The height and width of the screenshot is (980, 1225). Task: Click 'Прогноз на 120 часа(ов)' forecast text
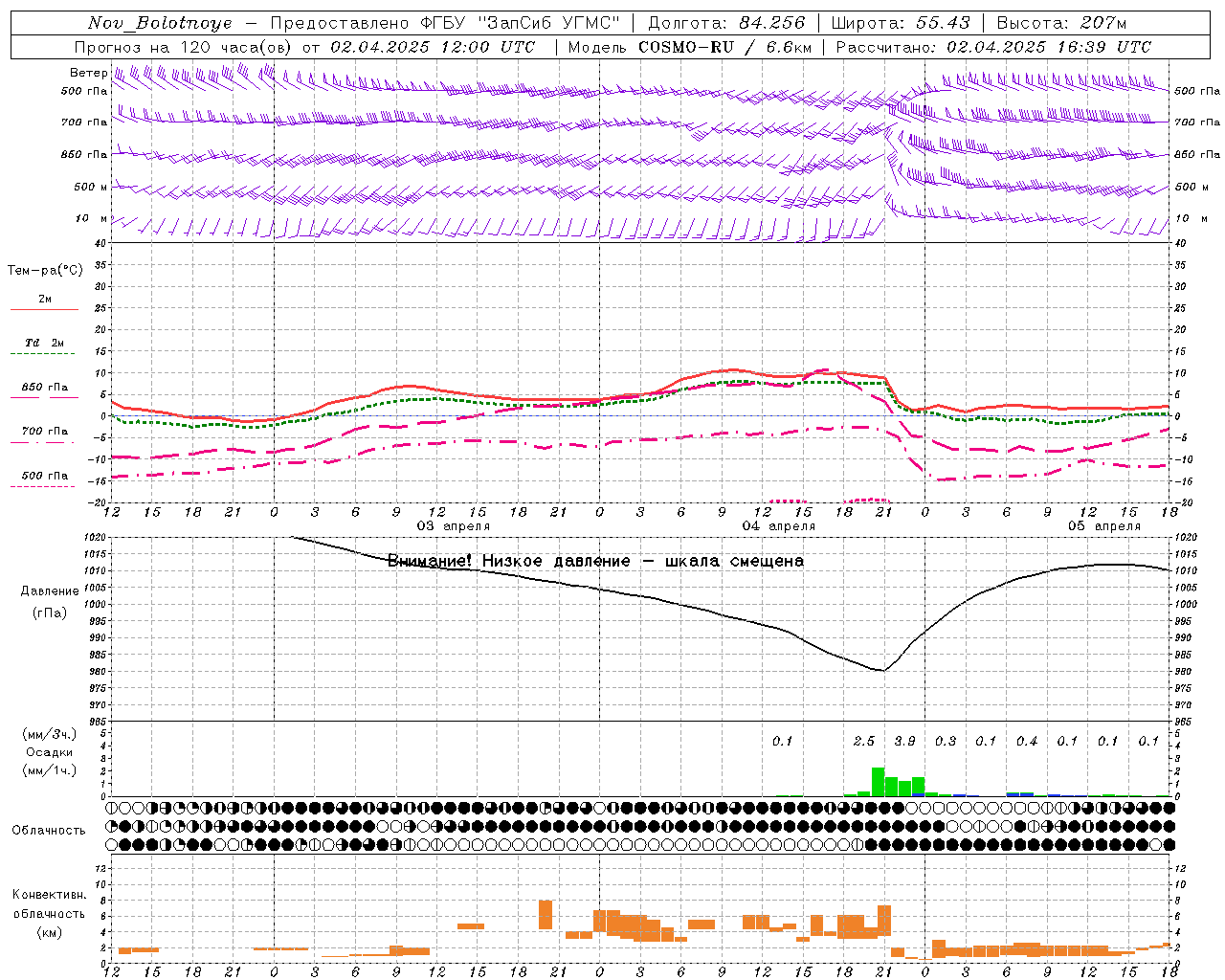coord(184,47)
